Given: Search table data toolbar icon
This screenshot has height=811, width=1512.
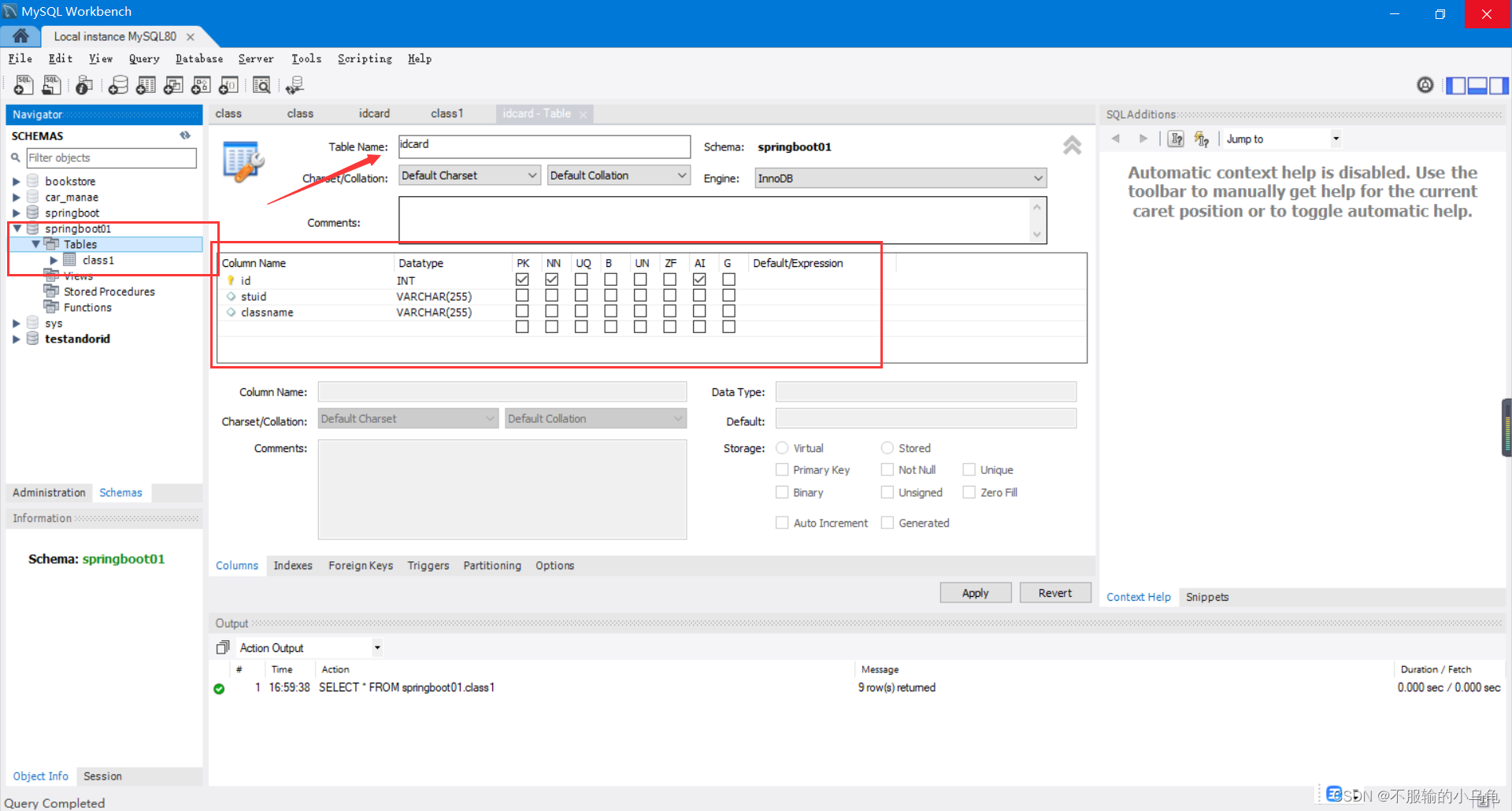Looking at the screenshot, I should [x=261, y=85].
